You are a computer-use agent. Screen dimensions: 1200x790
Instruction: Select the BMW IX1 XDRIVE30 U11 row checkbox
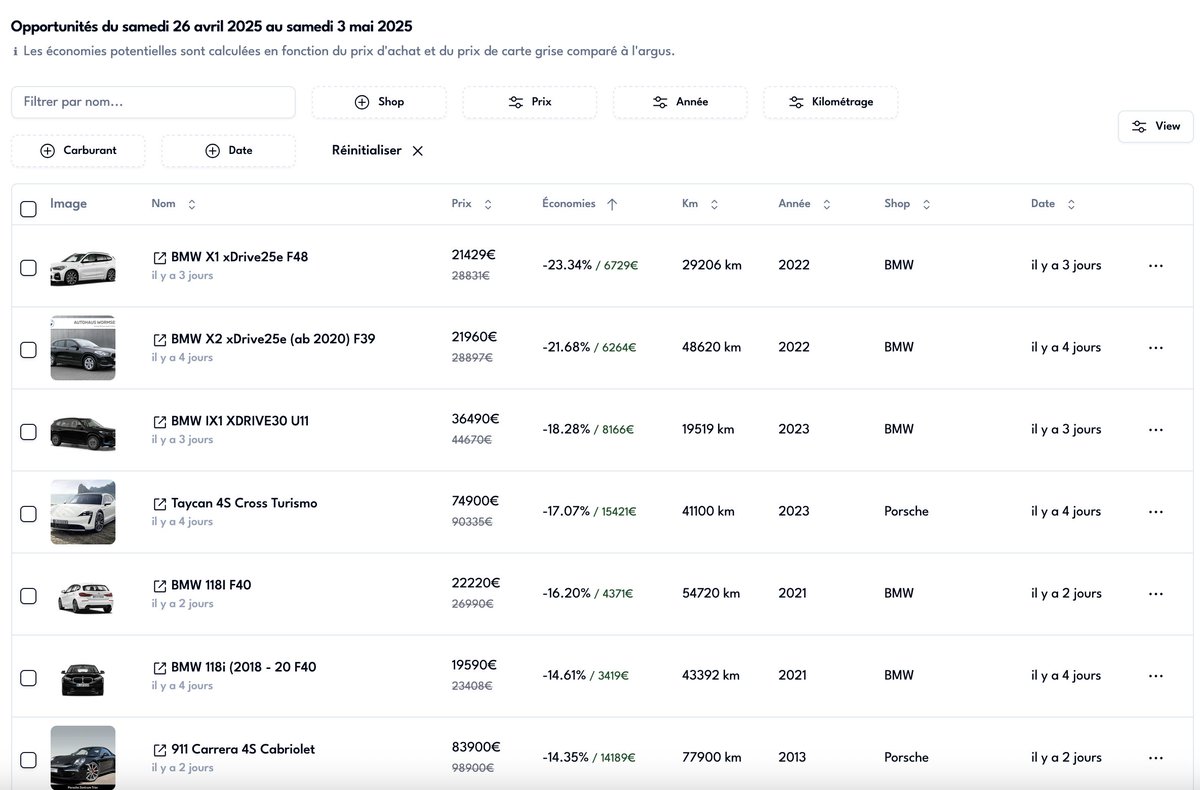pos(28,431)
